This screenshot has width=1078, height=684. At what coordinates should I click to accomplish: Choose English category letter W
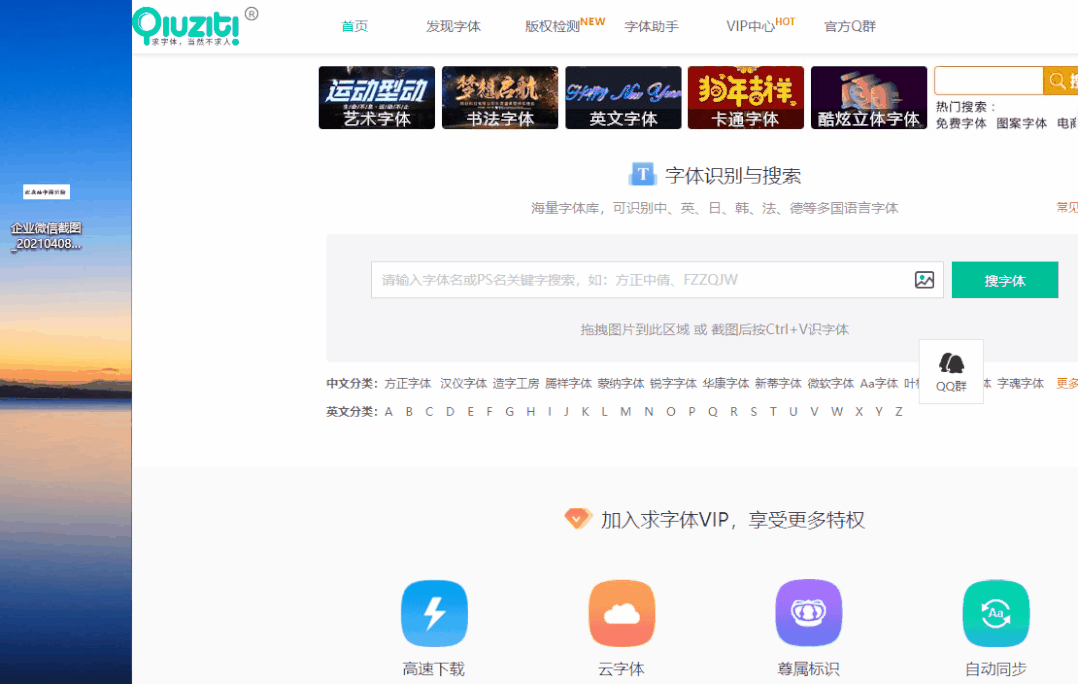[x=837, y=412]
